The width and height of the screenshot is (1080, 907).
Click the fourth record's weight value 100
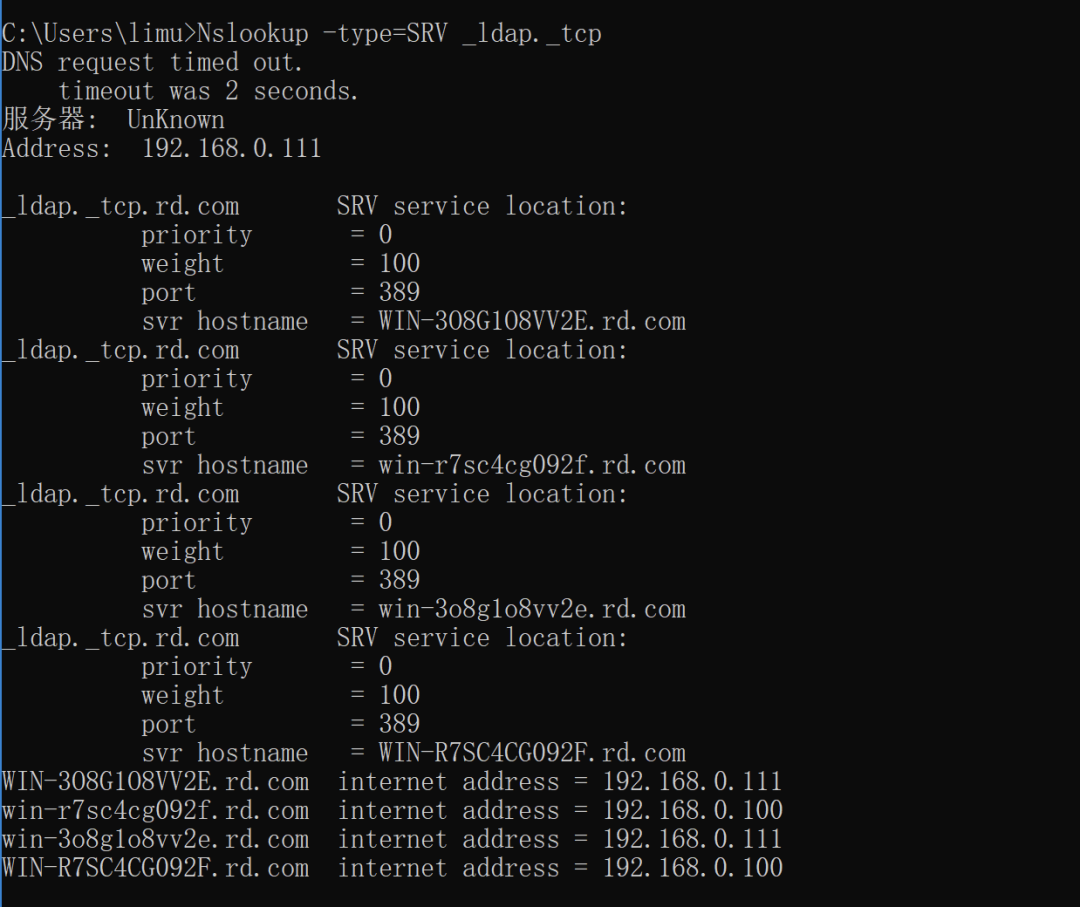click(399, 695)
